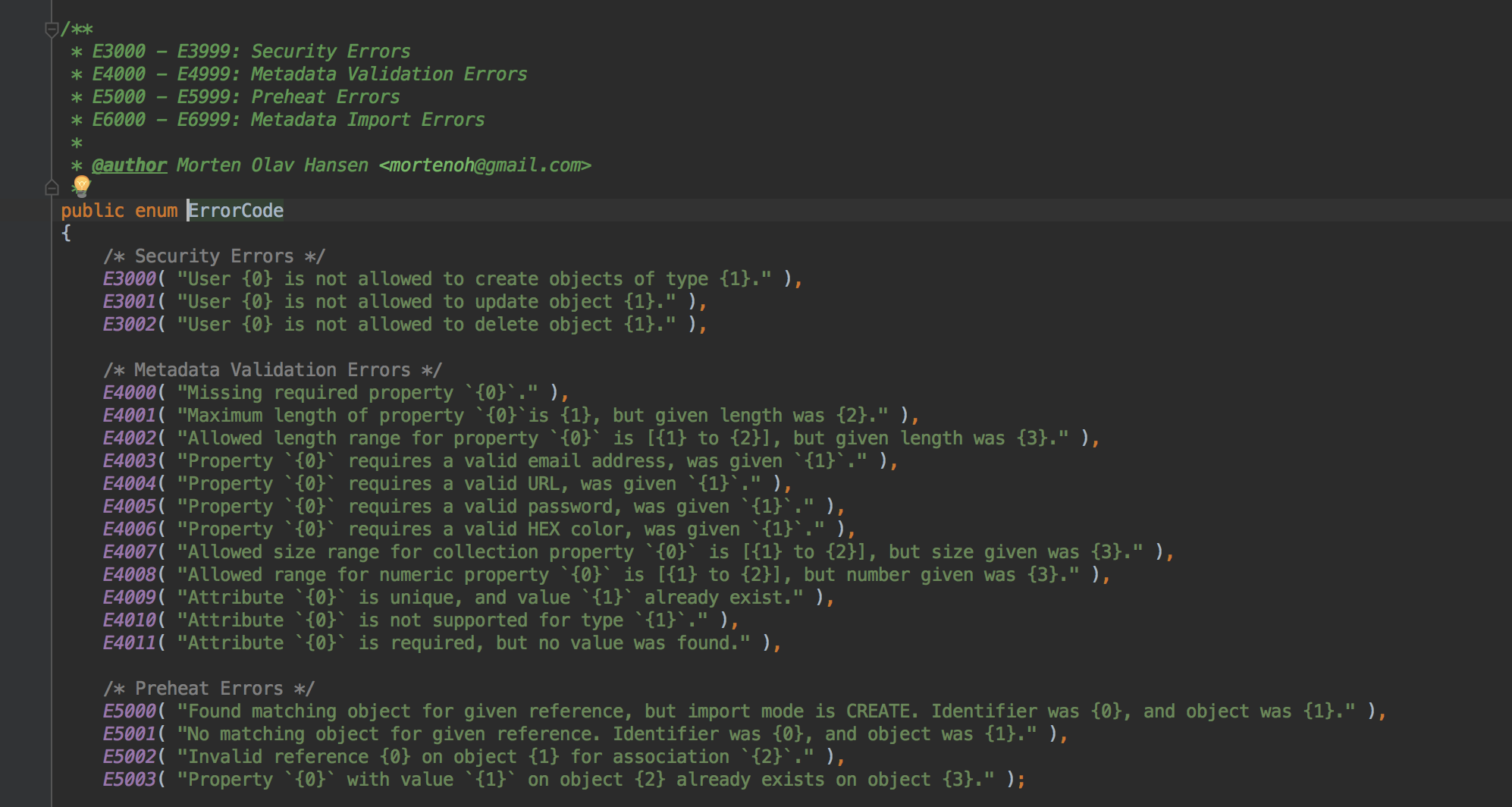Place cursor on the ErrorCode enum name
Image resolution: width=1512 pixels, height=807 pixels.
pos(236,211)
